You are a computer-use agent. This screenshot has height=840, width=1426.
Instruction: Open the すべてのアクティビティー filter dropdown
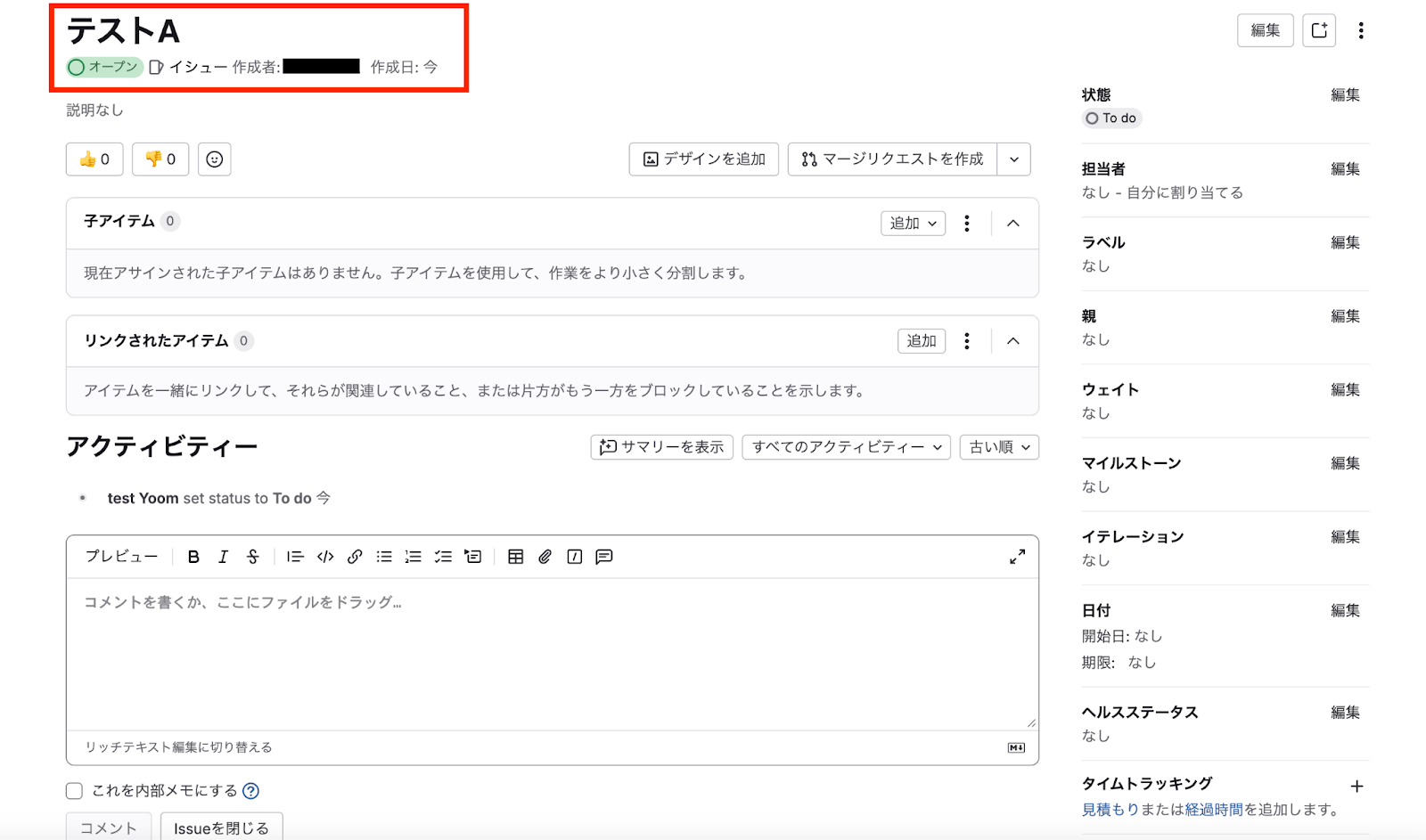pos(847,447)
